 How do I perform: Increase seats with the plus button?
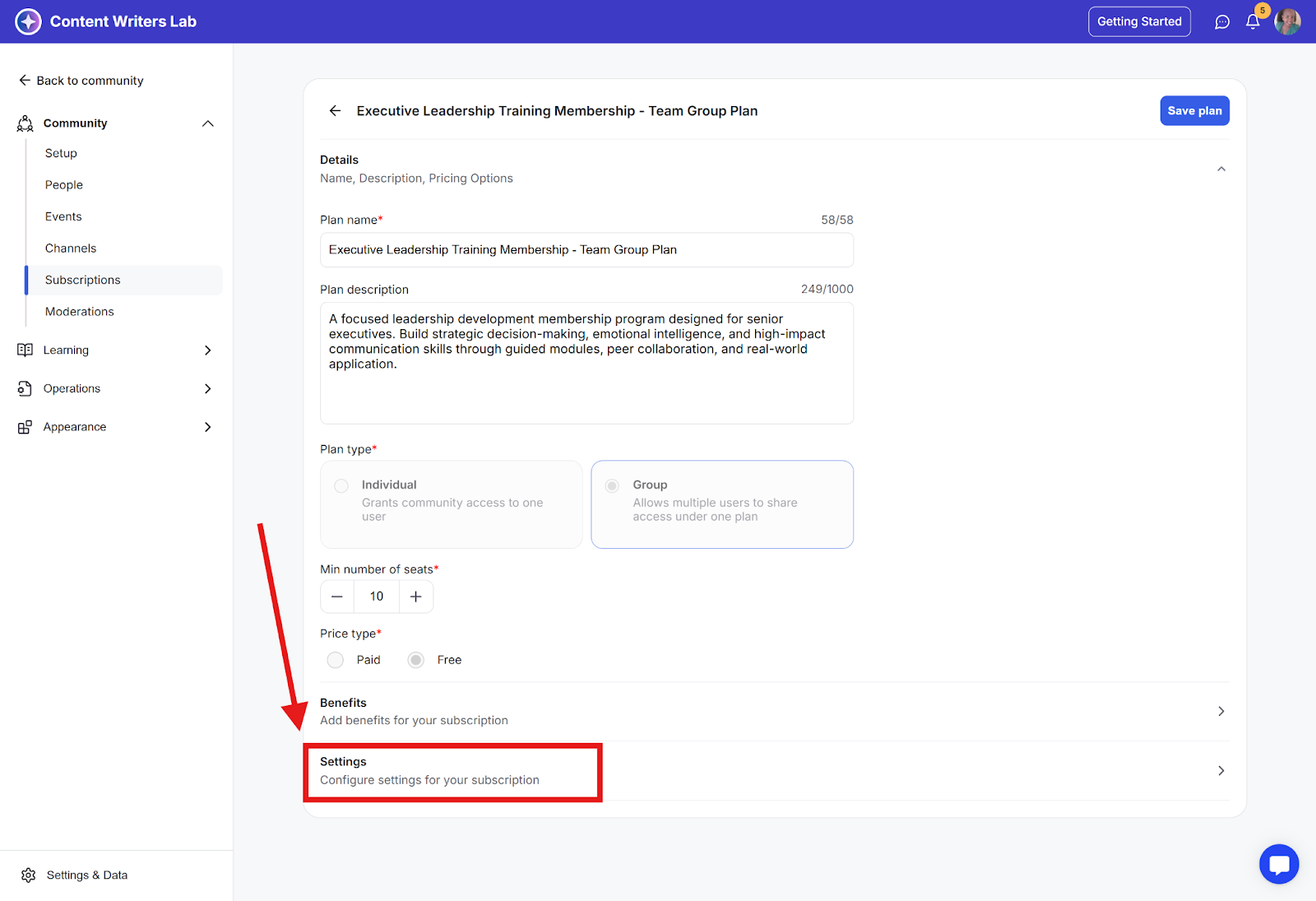416,597
